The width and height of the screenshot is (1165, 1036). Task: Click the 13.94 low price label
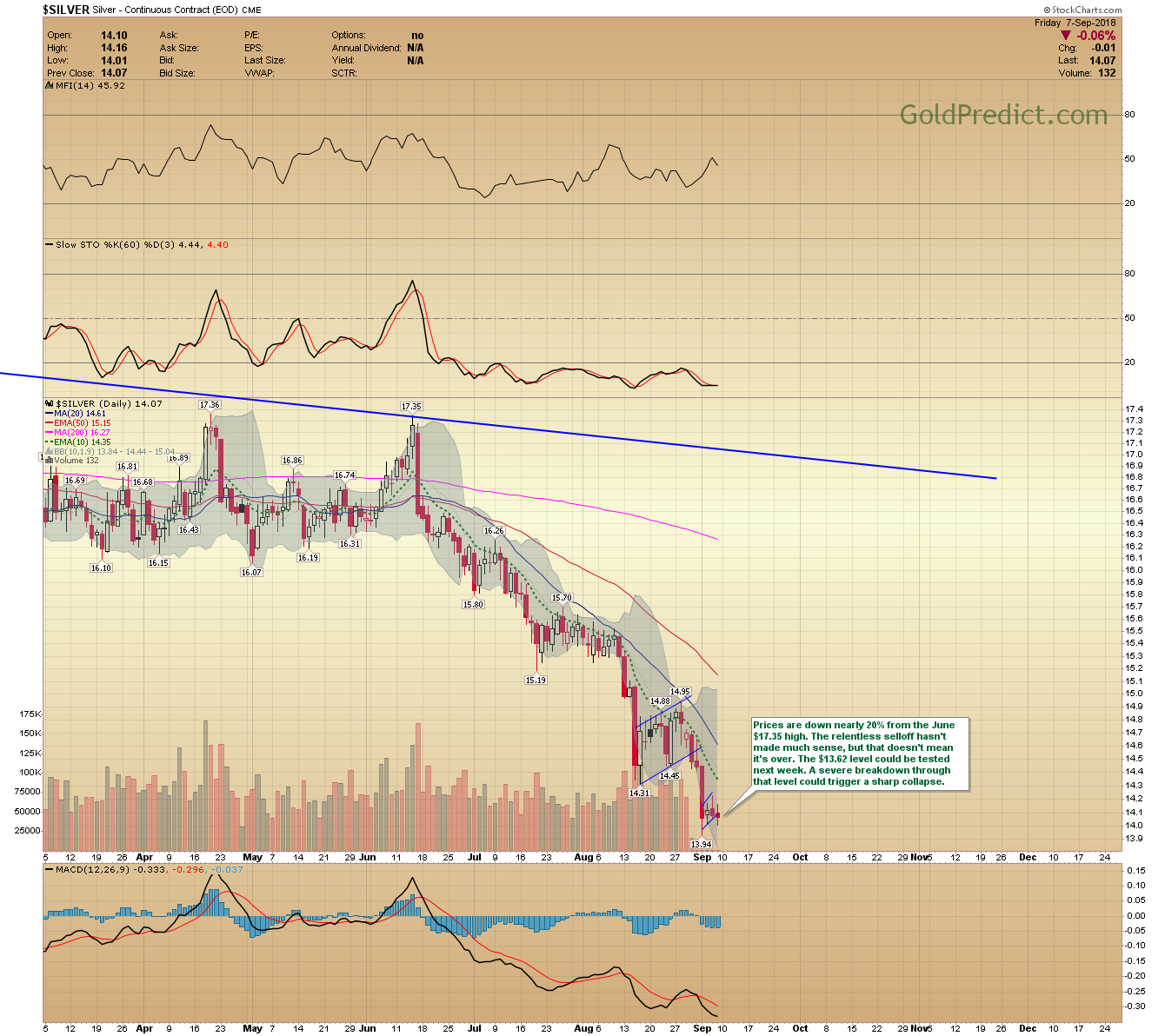(x=701, y=844)
